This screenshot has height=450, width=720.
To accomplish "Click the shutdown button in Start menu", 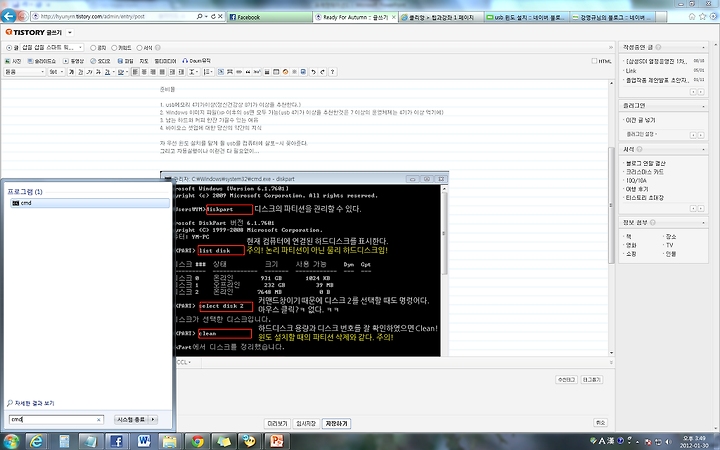I will [x=131, y=420].
